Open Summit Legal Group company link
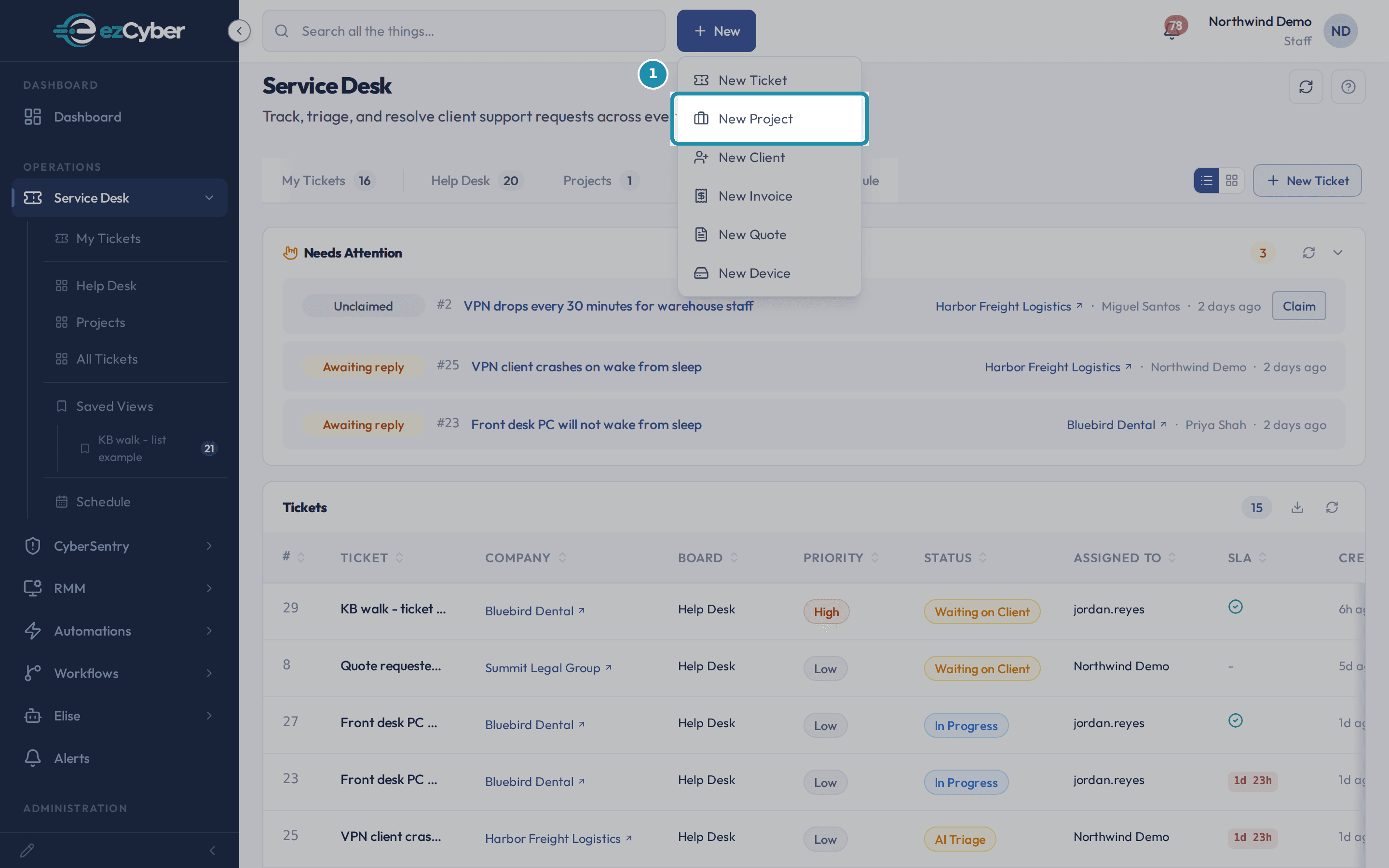Viewport: 1389px width, 868px height. [x=547, y=668]
